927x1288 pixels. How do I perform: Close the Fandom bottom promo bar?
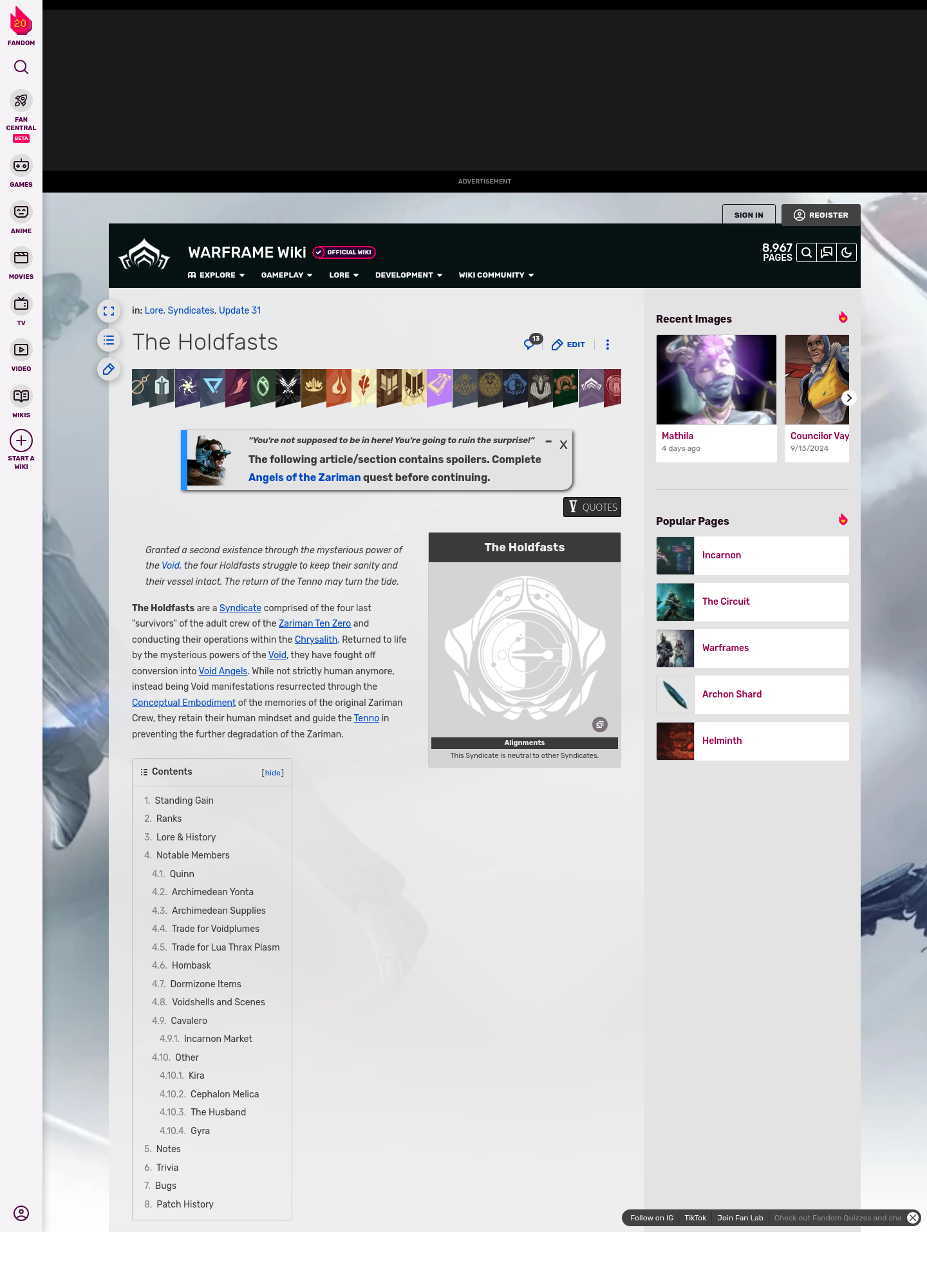pyautogui.click(x=913, y=1218)
